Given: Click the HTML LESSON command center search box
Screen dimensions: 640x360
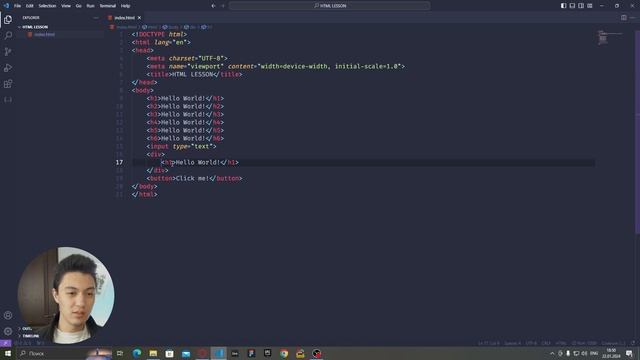Looking at the screenshot, I should tap(329, 6).
